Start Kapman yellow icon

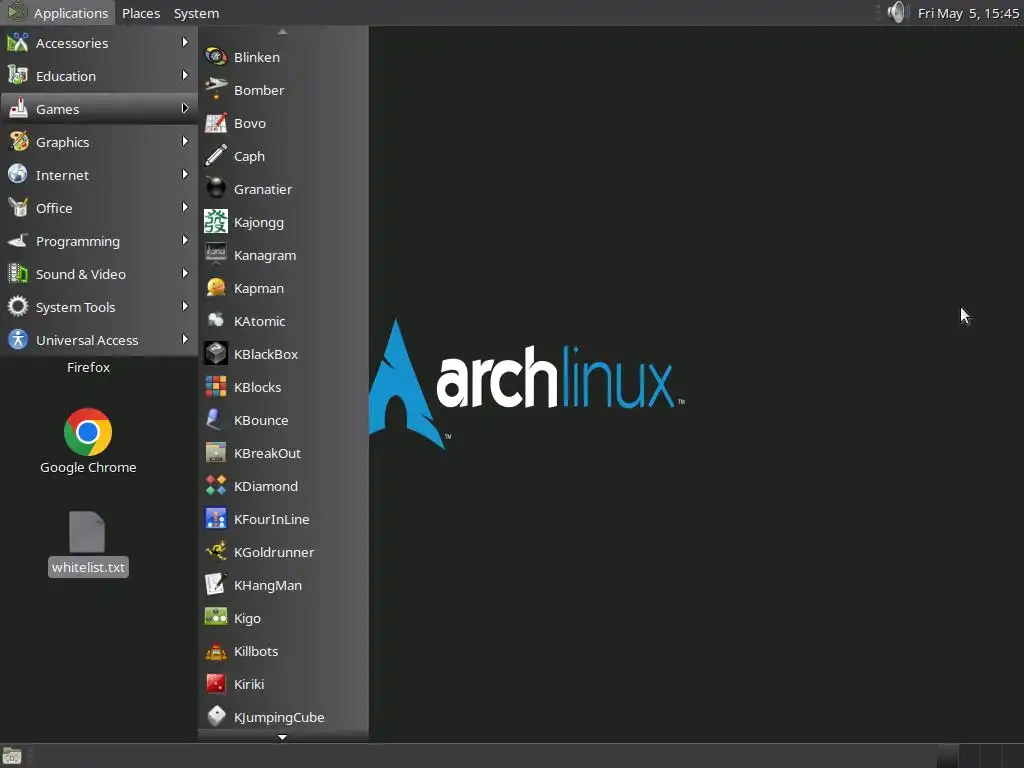(x=216, y=288)
